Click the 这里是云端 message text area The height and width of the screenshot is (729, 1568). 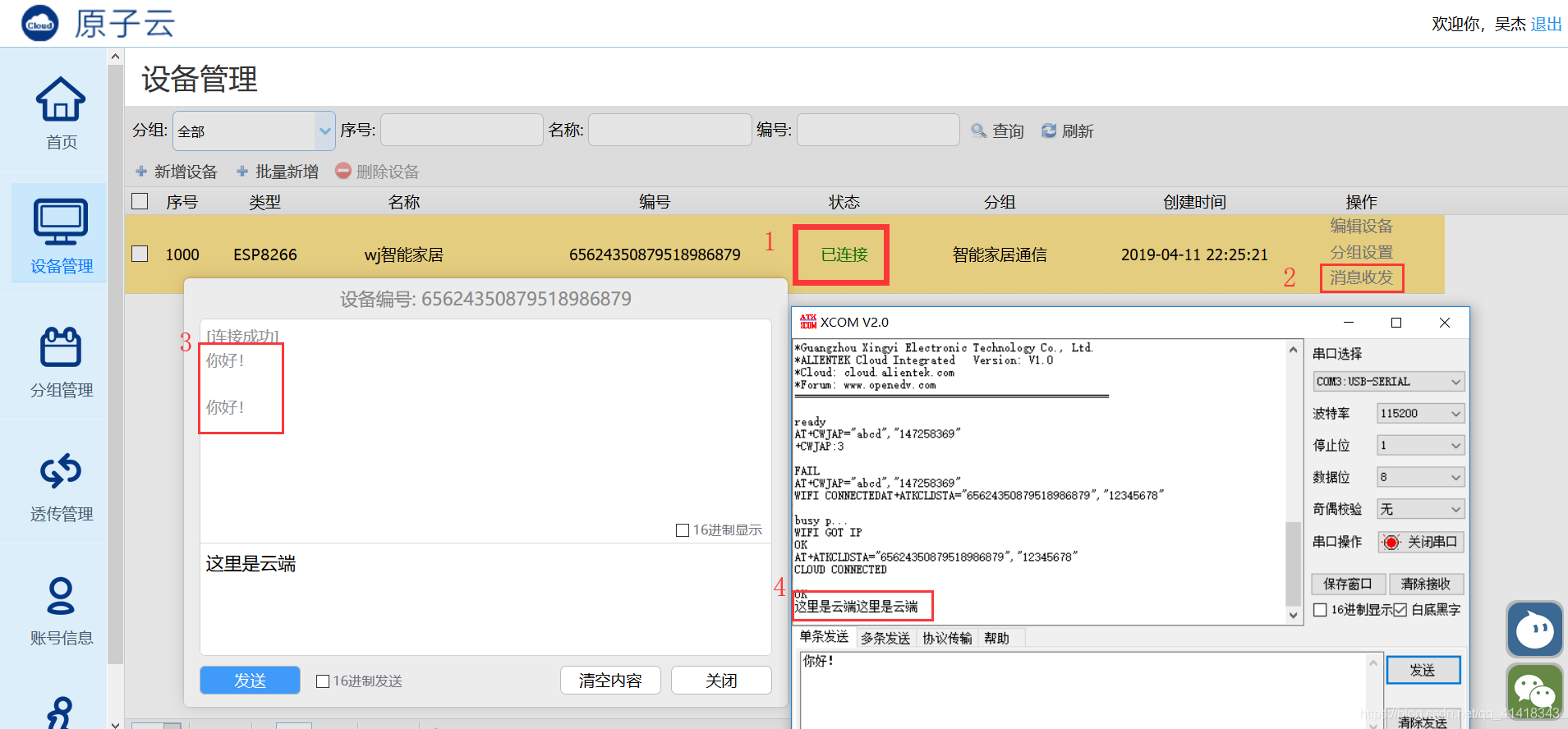tap(485, 599)
